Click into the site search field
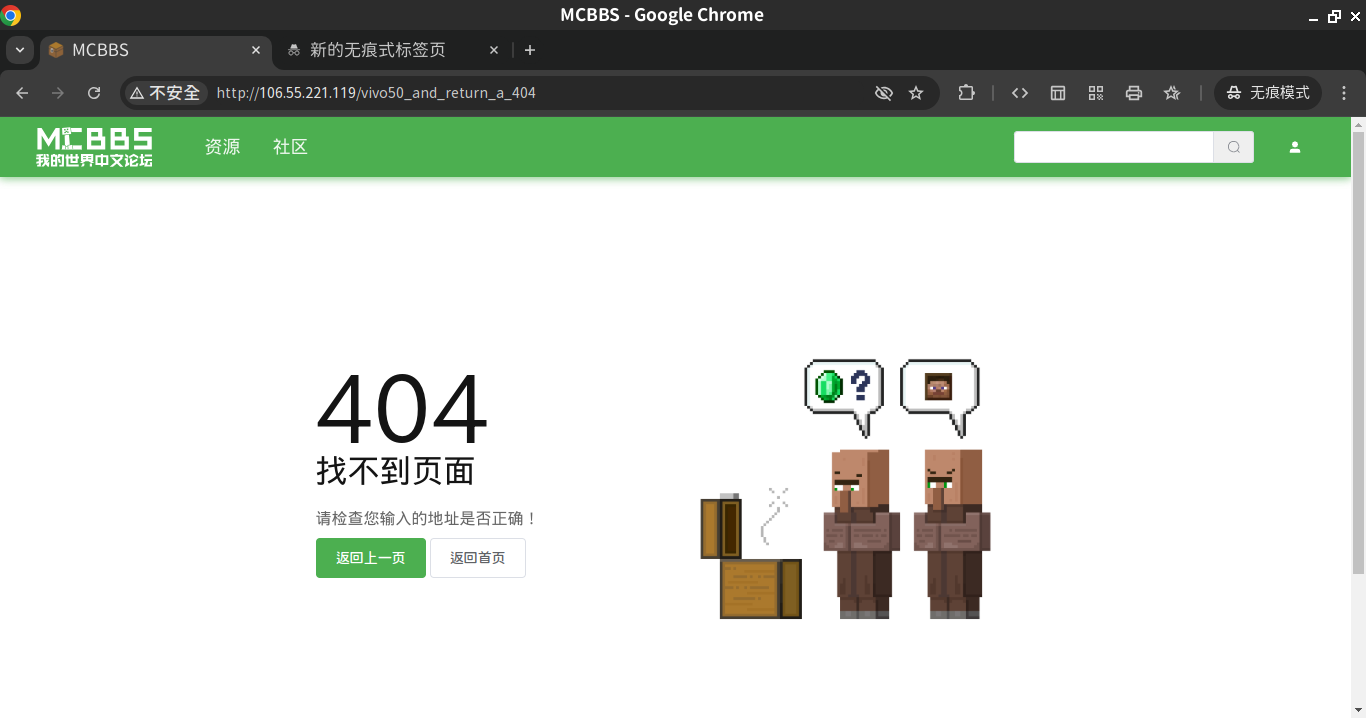 [1113, 147]
